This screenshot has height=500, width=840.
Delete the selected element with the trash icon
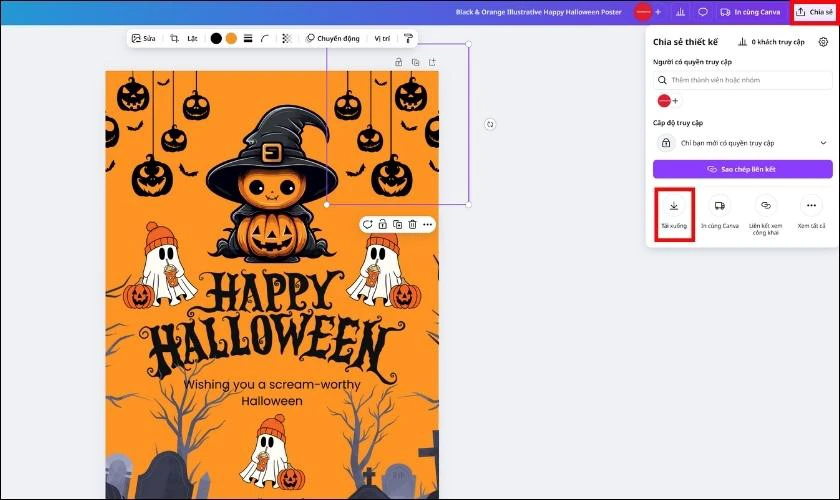point(412,224)
